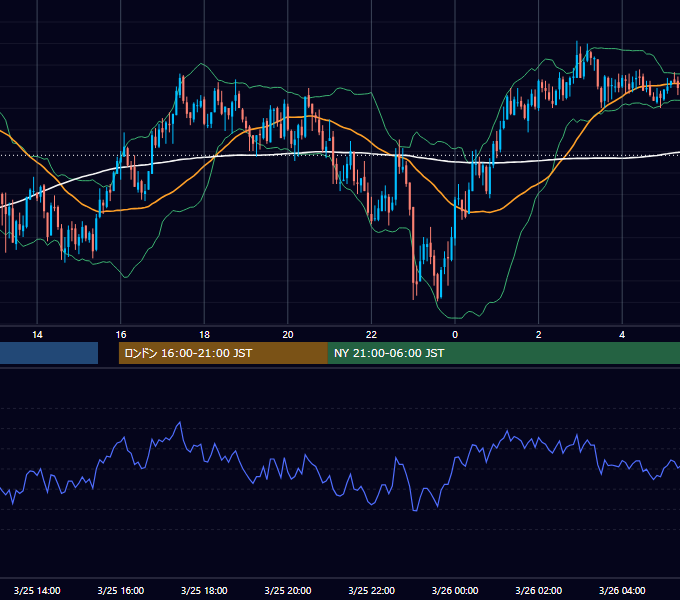
Task: Click hour label 16 on price chart axis
Action: (121, 335)
